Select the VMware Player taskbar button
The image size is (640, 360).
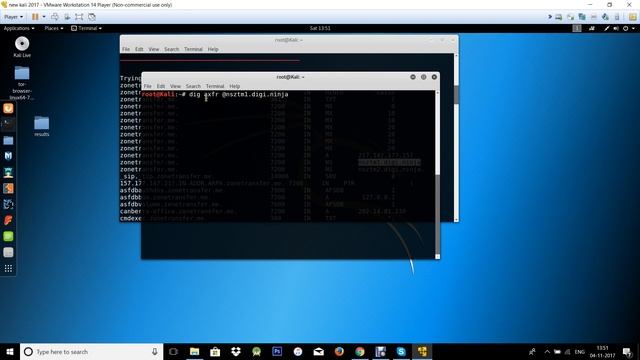pyautogui.click(x=422, y=351)
